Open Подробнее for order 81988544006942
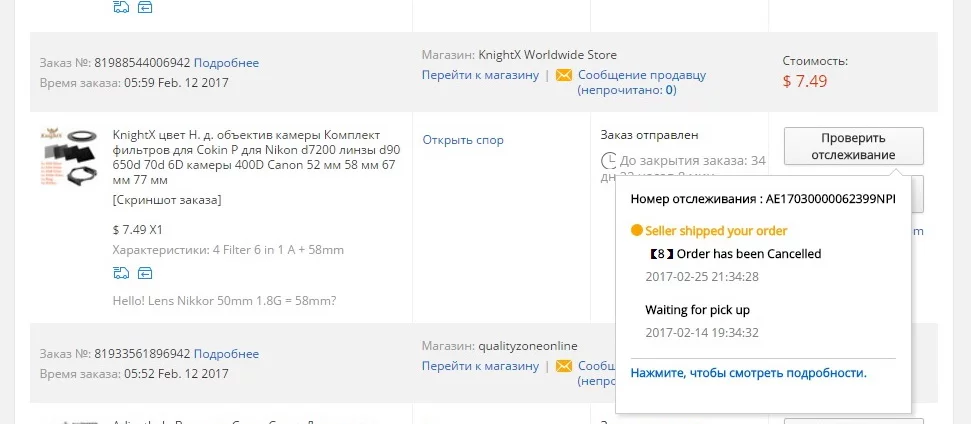The width and height of the screenshot is (971, 424). point(226,63)
